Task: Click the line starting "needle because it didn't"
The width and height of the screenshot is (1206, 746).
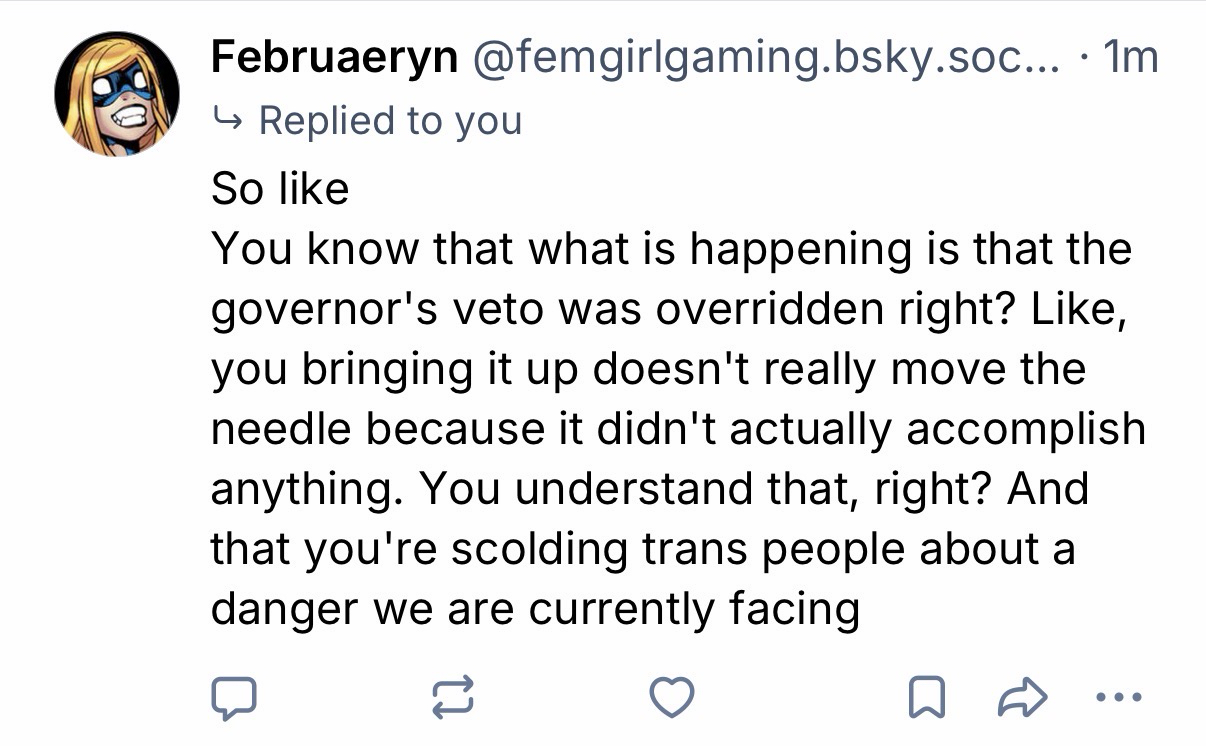Action: (677, 430)
